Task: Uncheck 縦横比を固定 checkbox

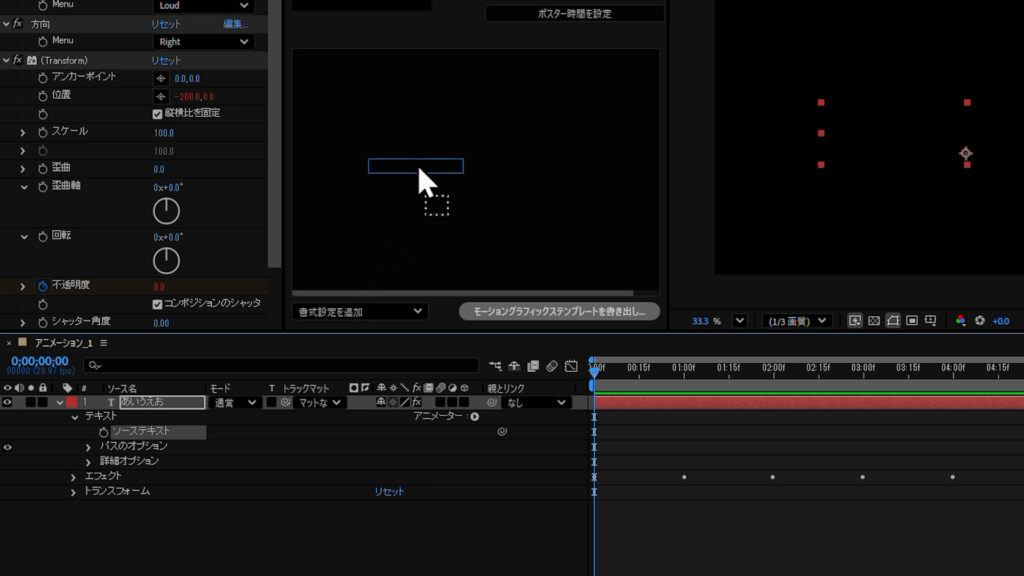Action: [157, 114]
